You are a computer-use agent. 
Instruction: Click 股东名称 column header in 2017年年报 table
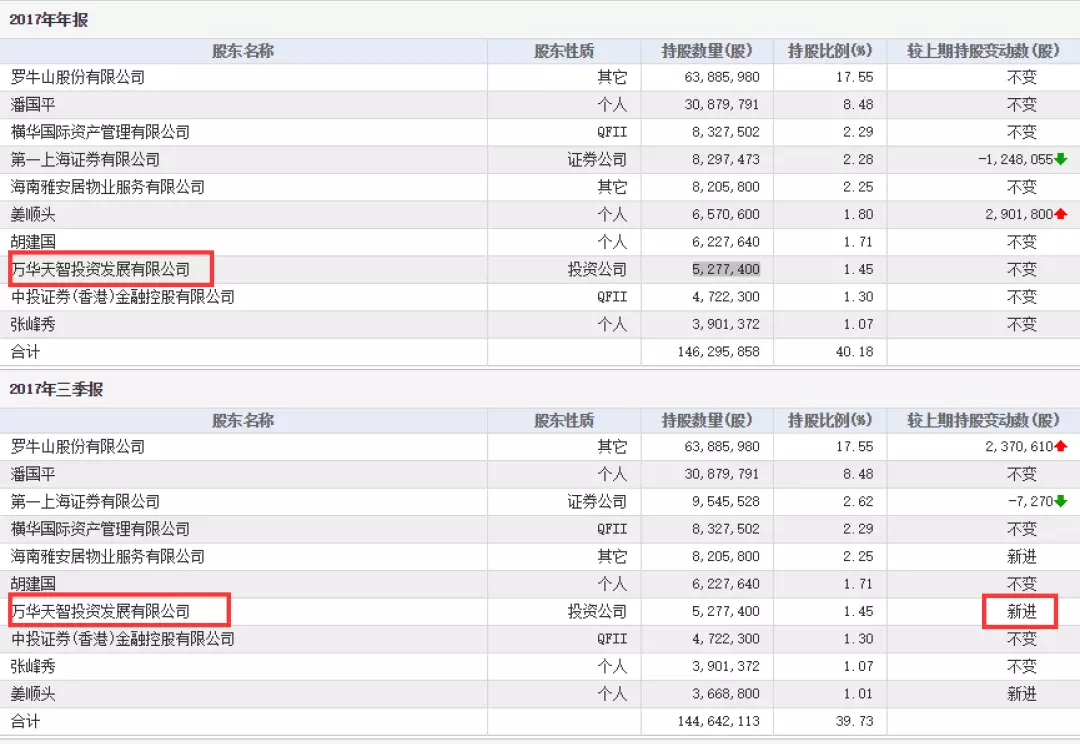(243, 51)
